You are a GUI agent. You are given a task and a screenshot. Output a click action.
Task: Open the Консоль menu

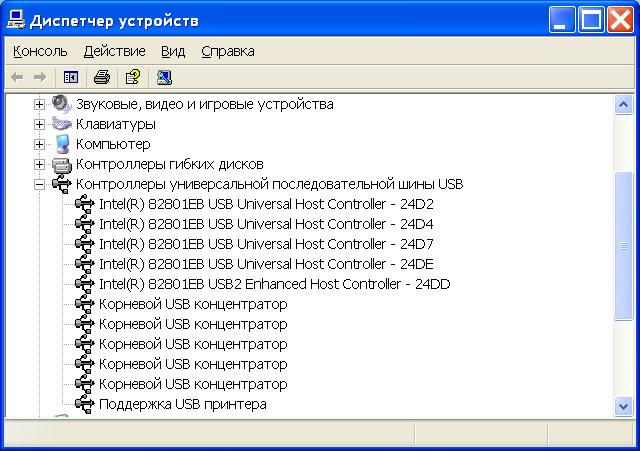40,51
